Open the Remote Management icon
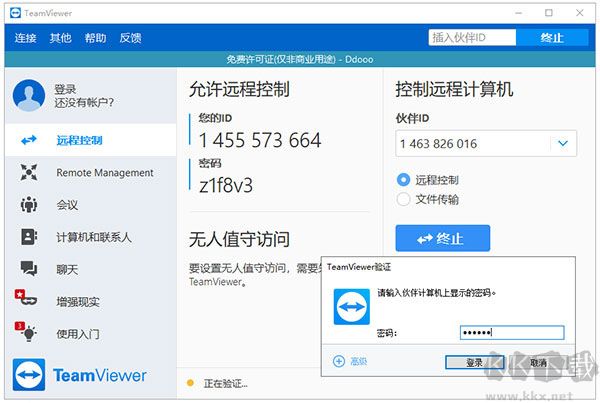Image resolution: width=600 pixels, height=403 pixels. point(29,172)
